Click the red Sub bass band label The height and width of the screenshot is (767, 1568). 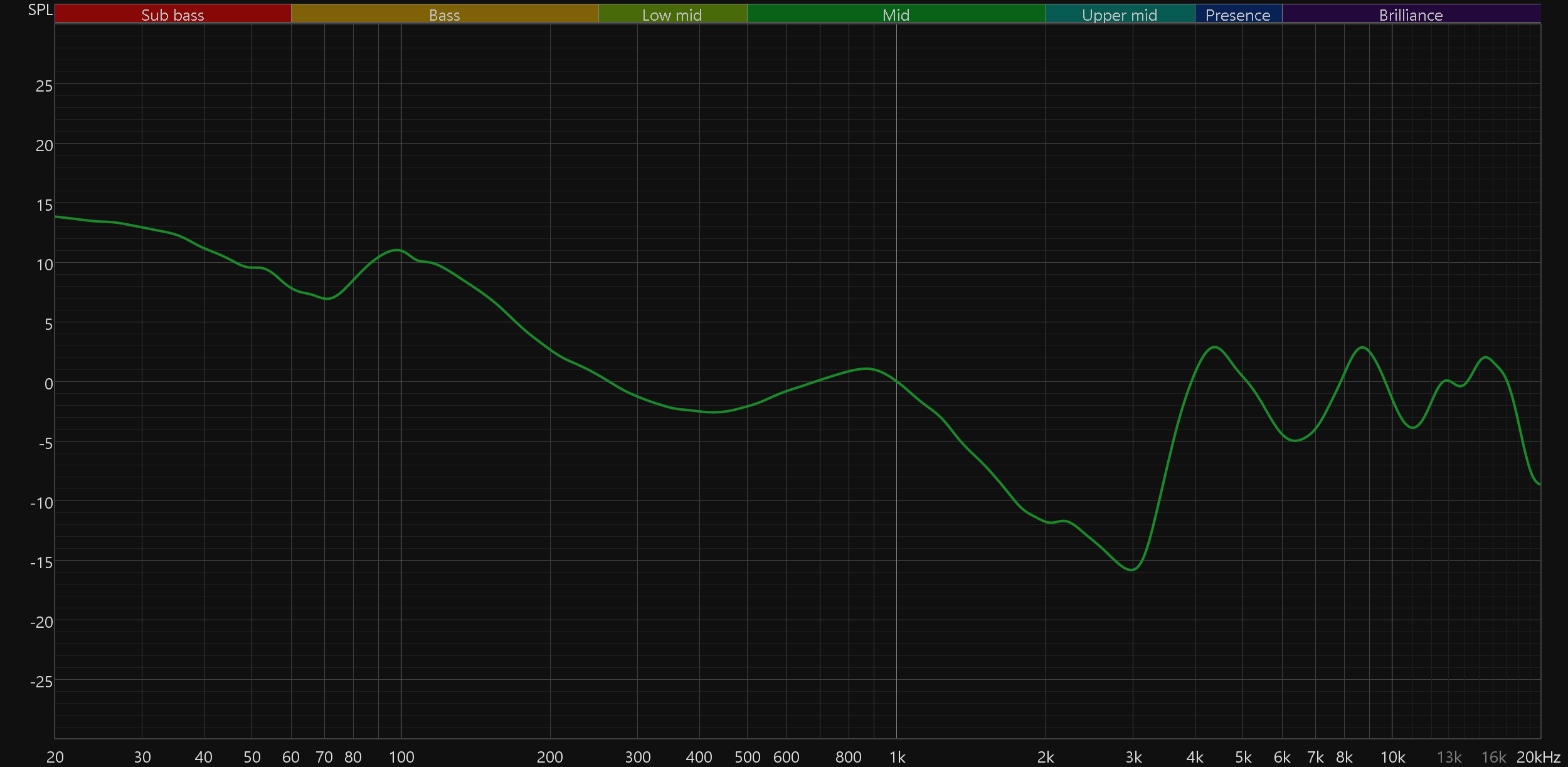[172, 14]
